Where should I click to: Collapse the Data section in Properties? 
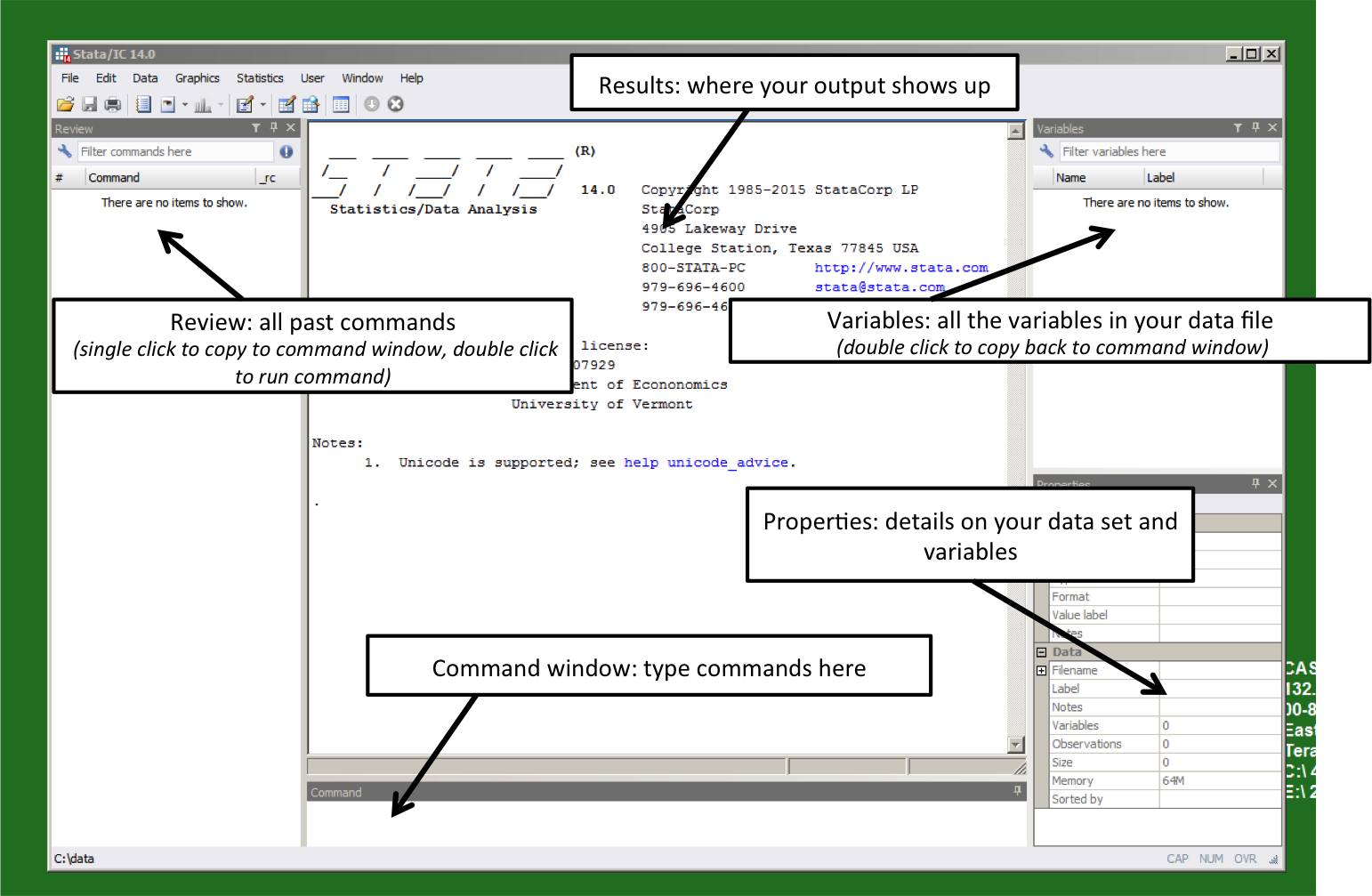coord(1041,652)
